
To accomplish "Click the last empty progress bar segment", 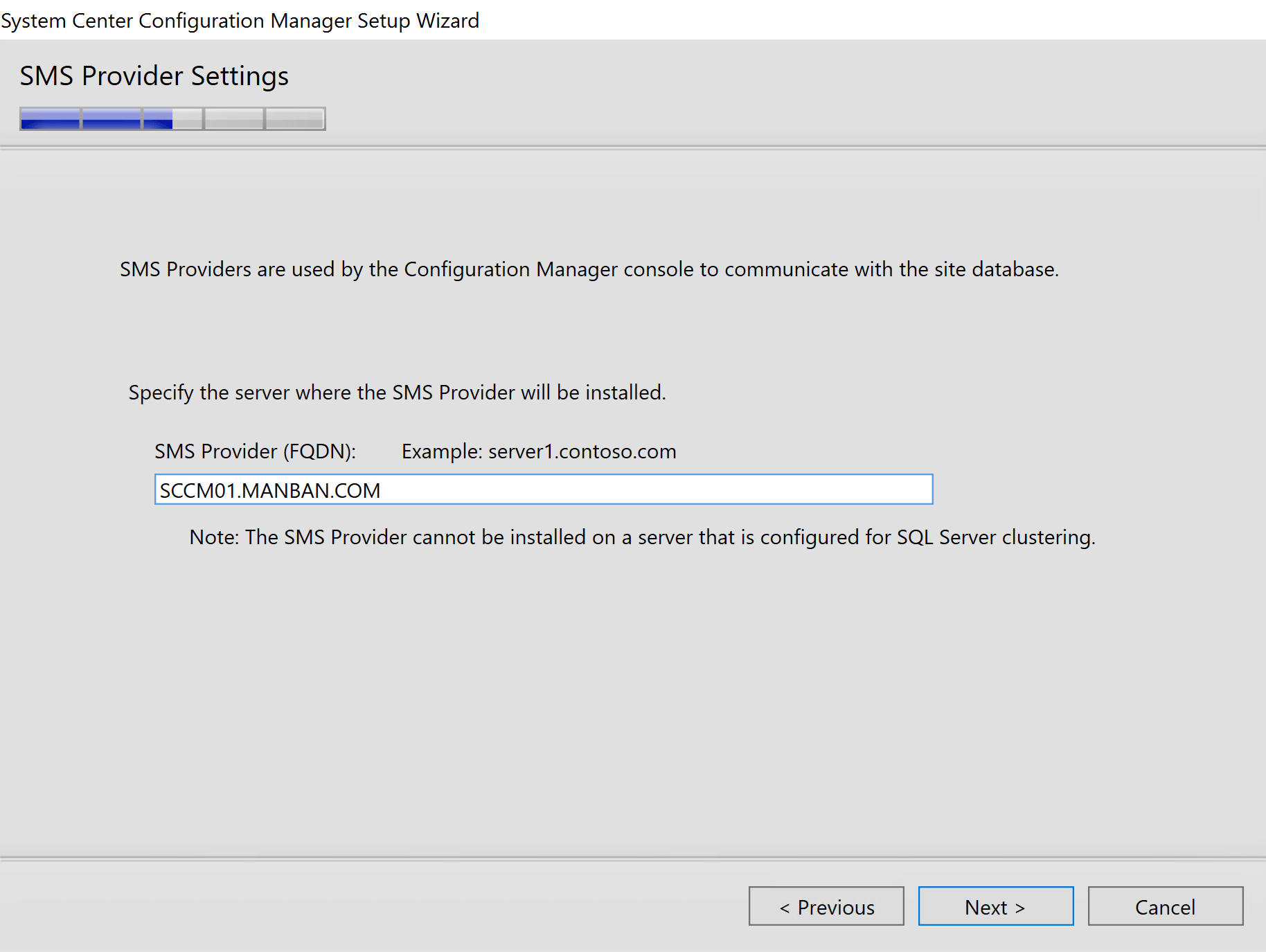I will [x=295, y=119].
